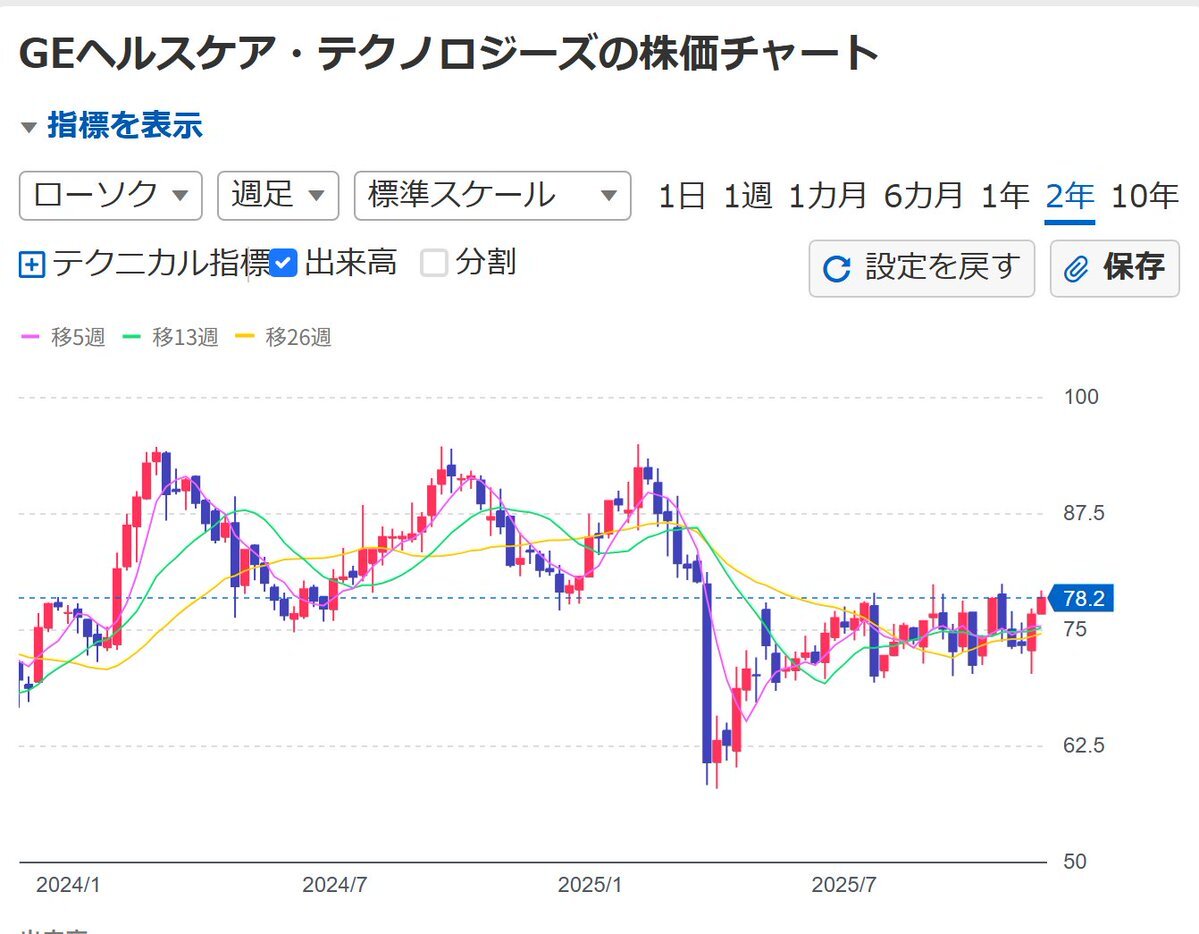This screenshot has width=1199, height=934.
Task: Click the paperclip icon on the 保存 button
Action: click(x=1075, y=268)
